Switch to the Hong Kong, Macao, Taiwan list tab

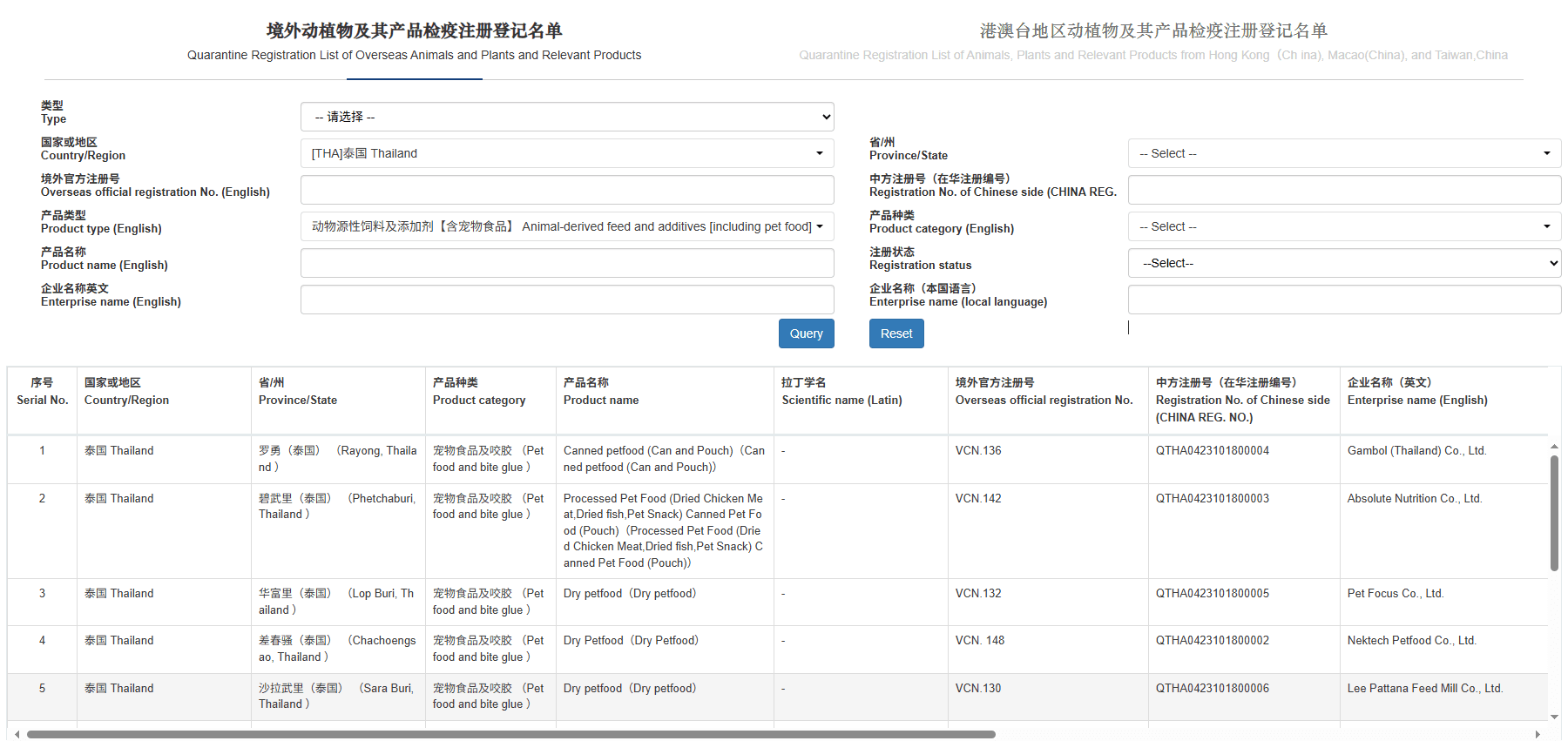[x=1153, y=41]
